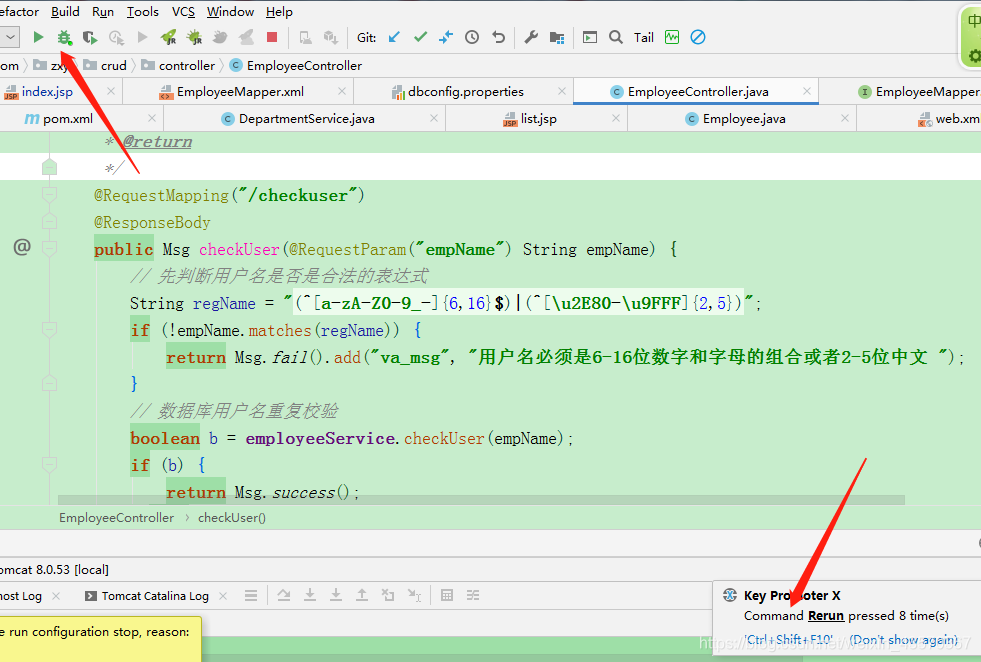The image size is (981, 662).
Task: Close the Tomcat Catalina Log tab
Action: point(223,596)
